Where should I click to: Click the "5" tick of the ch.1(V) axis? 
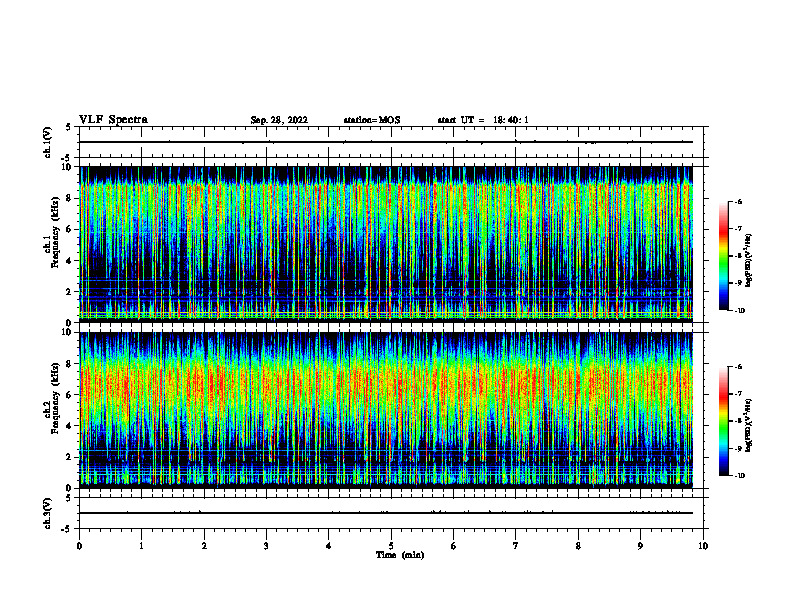coord(70,128)
